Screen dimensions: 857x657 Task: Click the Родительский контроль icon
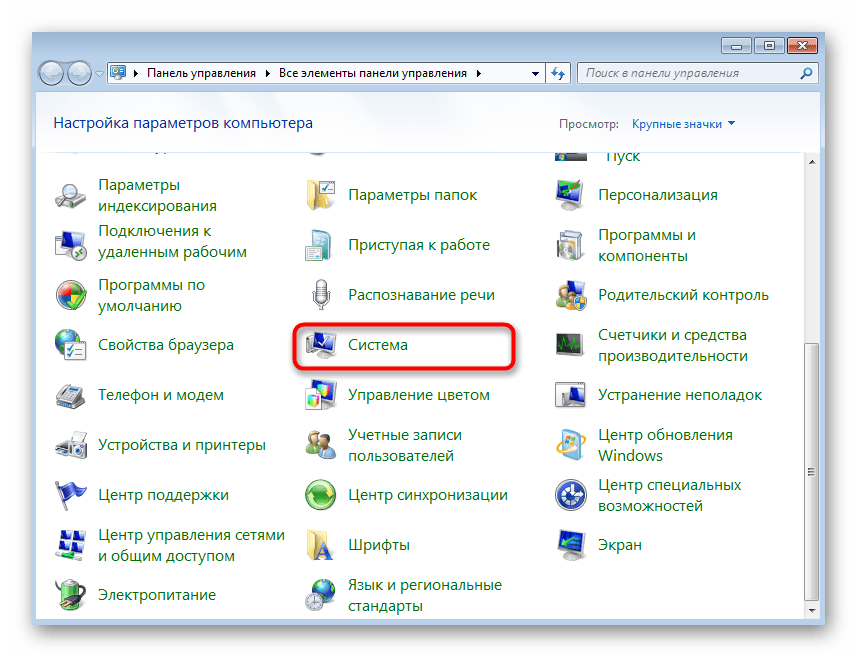(571, 295)
